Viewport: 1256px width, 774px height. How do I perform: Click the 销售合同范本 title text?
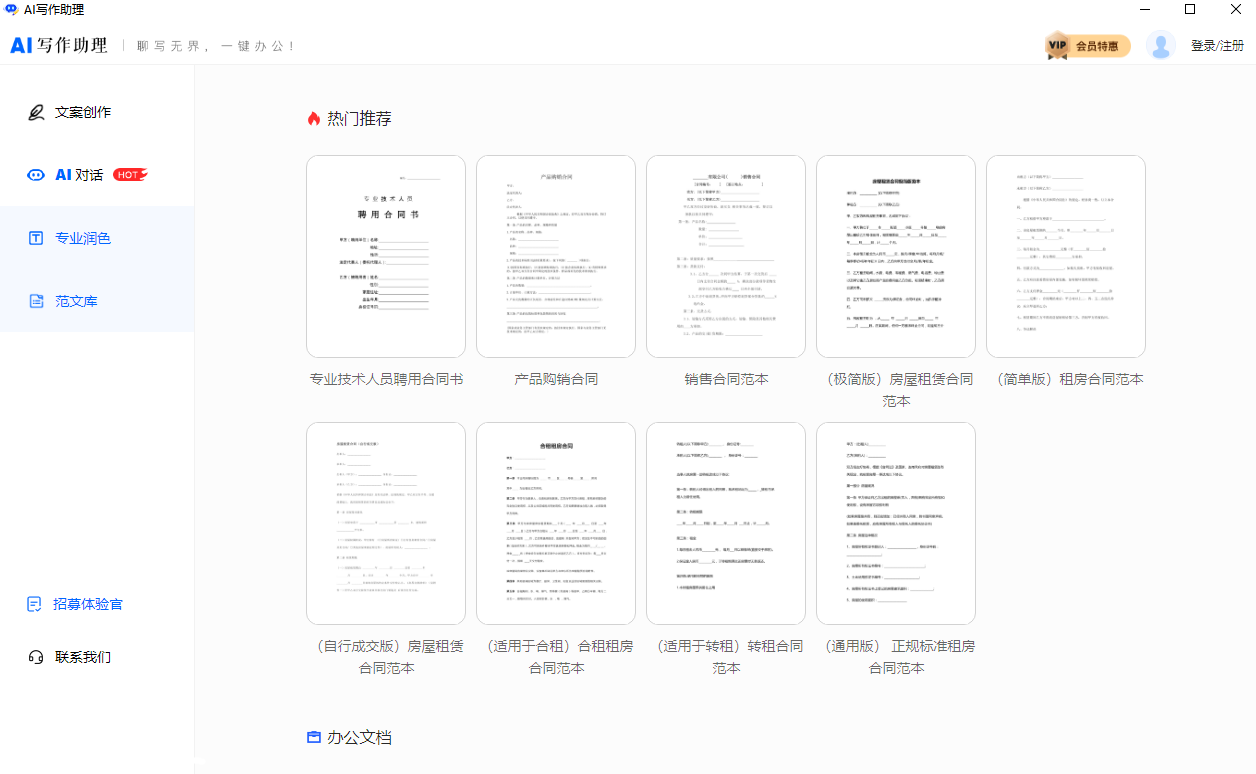726,379
